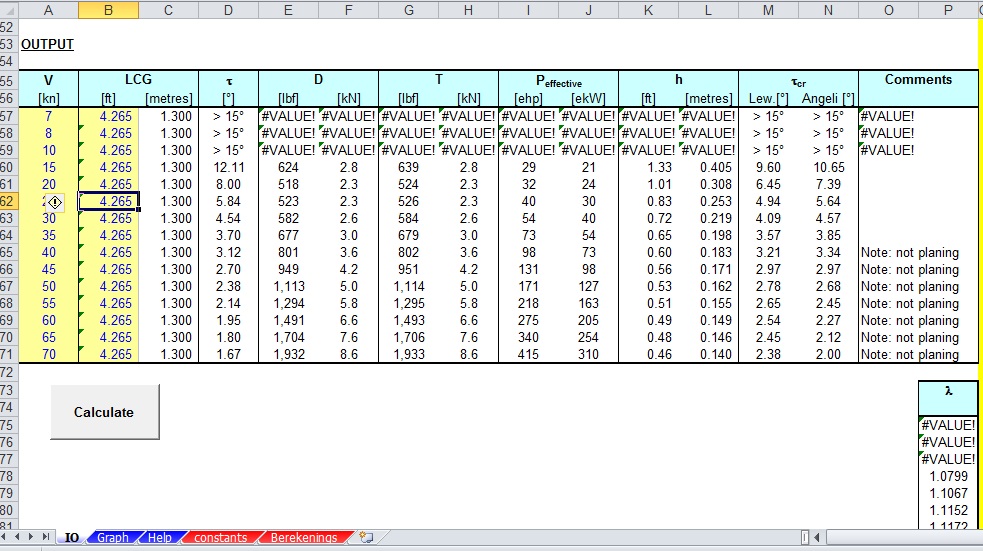
Task: Switch to the Graph sheet tab
Action: tap(112, 538)
